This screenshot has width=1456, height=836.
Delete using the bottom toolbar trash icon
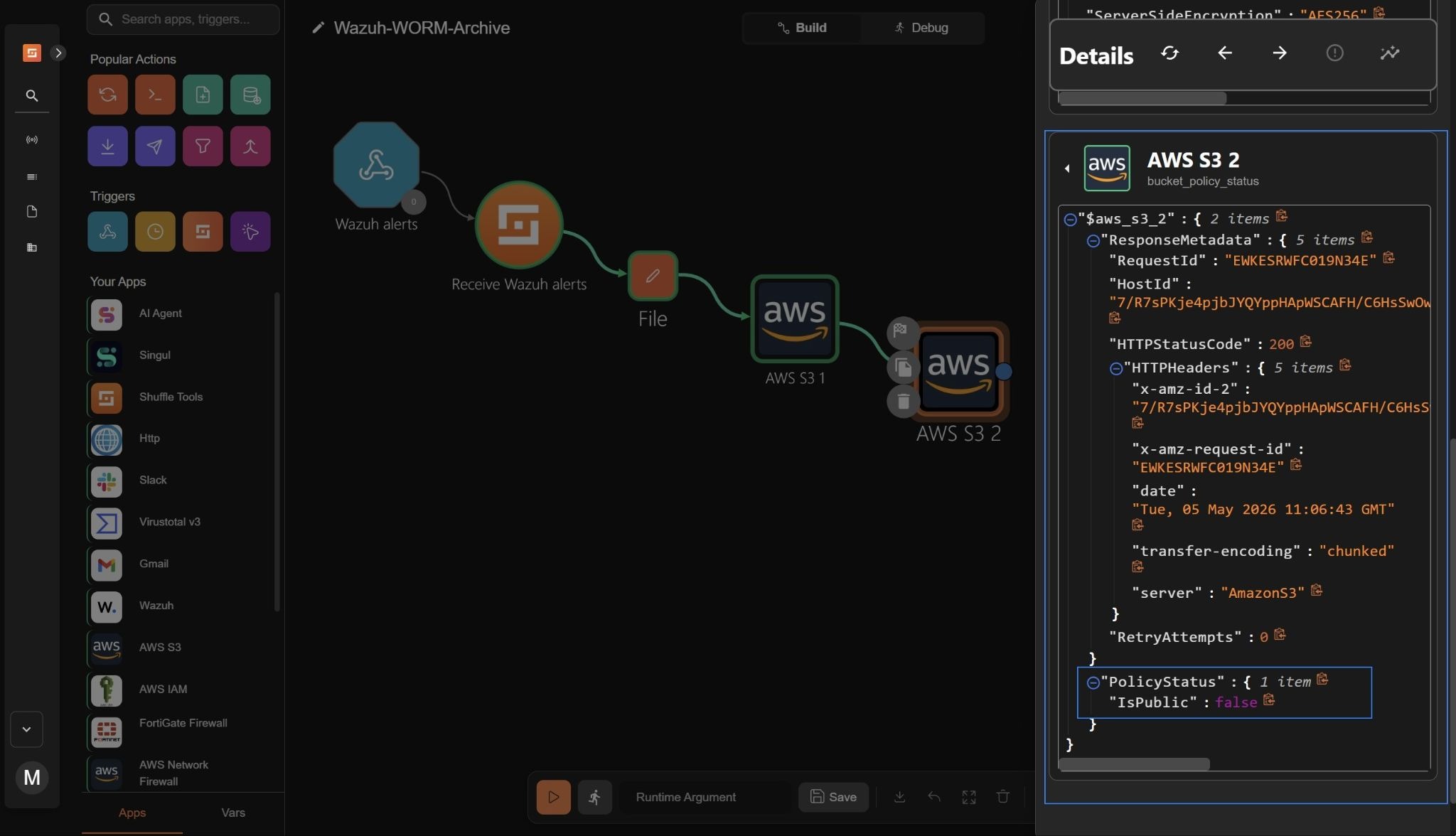point(1003,797)
